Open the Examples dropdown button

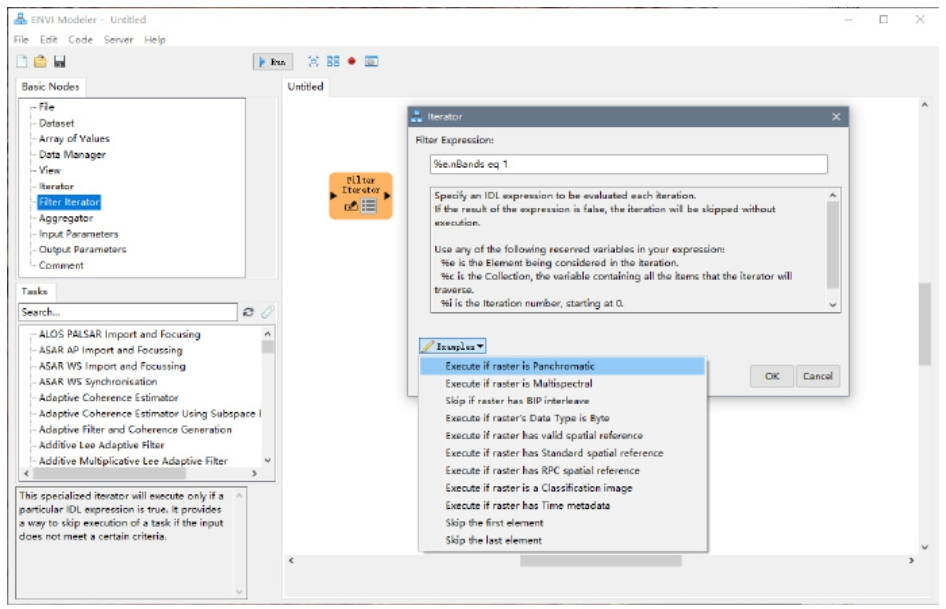453,346
